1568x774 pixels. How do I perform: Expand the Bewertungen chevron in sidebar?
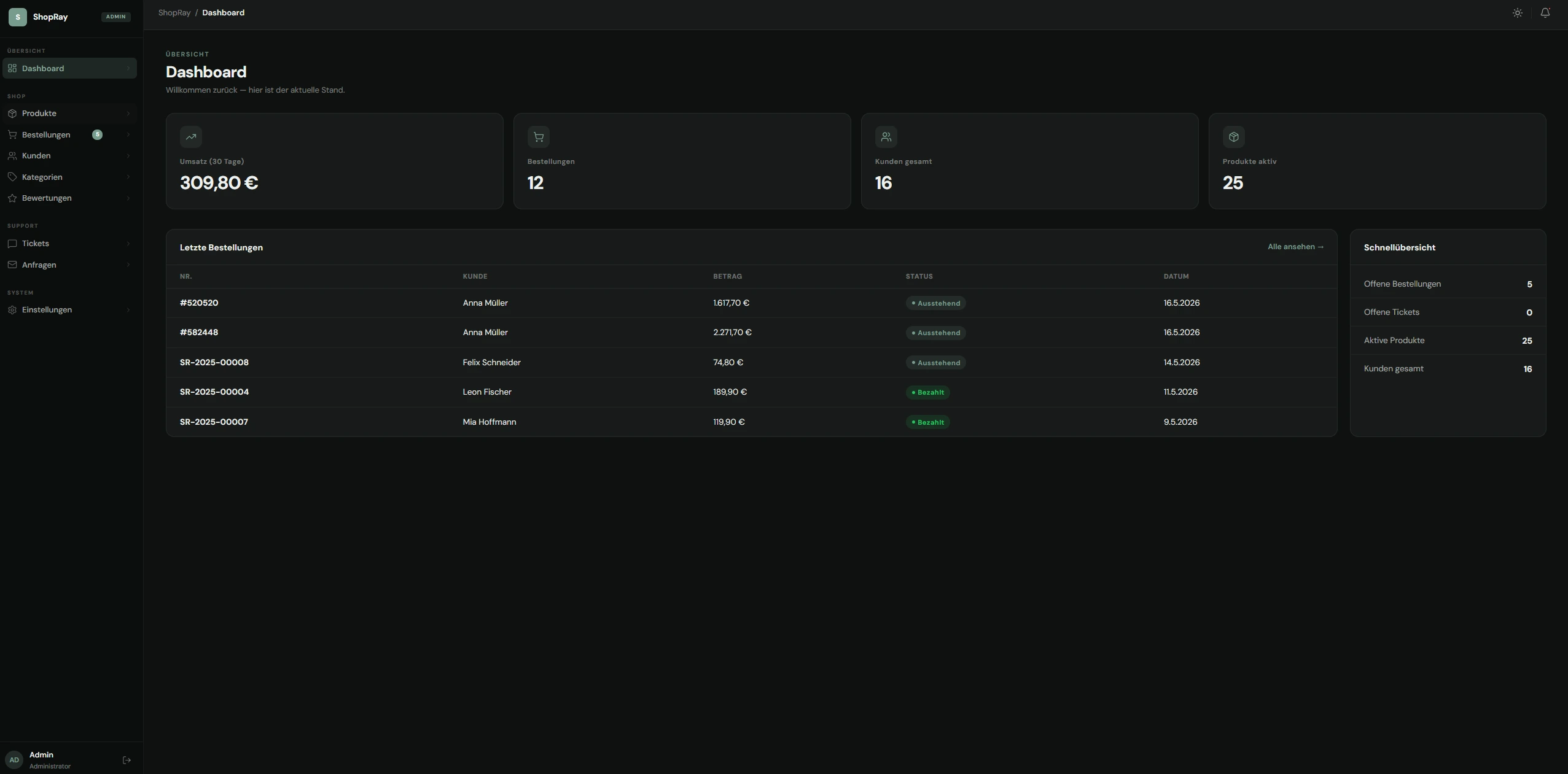click(x=128, y=198)
